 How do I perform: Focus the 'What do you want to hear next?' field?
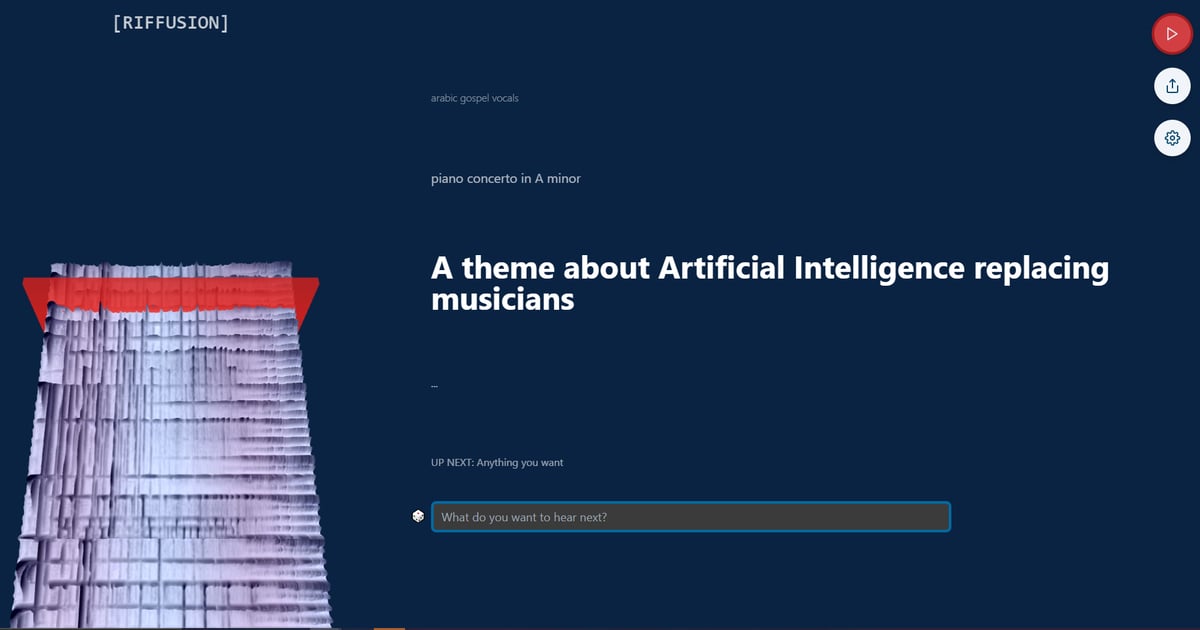pyautogui.click(x=690, y=517)
